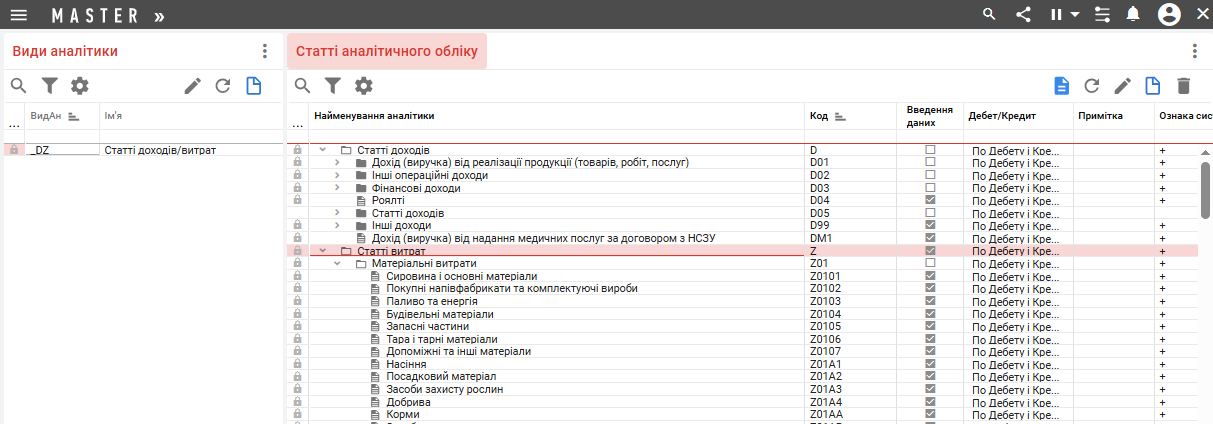Open Види аналітики panel kebab menu
The image size is (1213, 424).
coord(264,51)
